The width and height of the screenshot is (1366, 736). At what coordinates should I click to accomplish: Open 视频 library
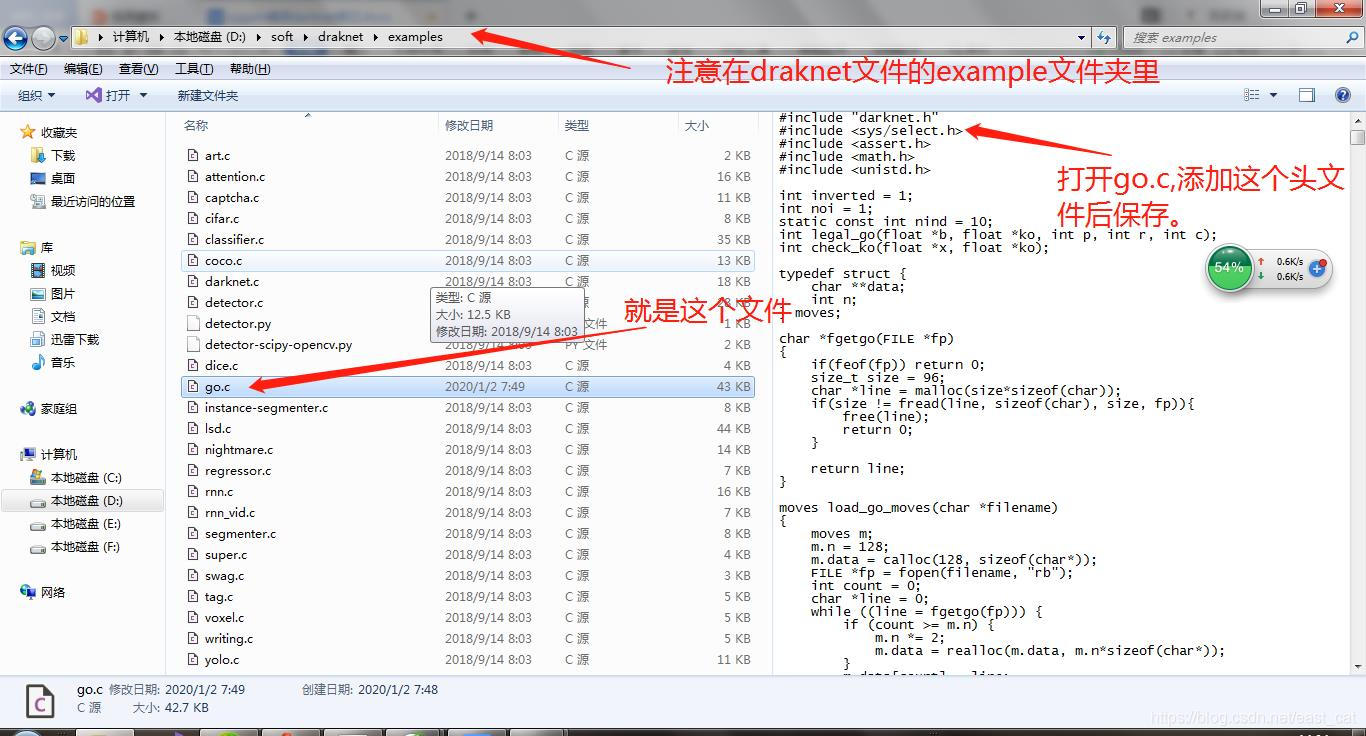point(63,270)
